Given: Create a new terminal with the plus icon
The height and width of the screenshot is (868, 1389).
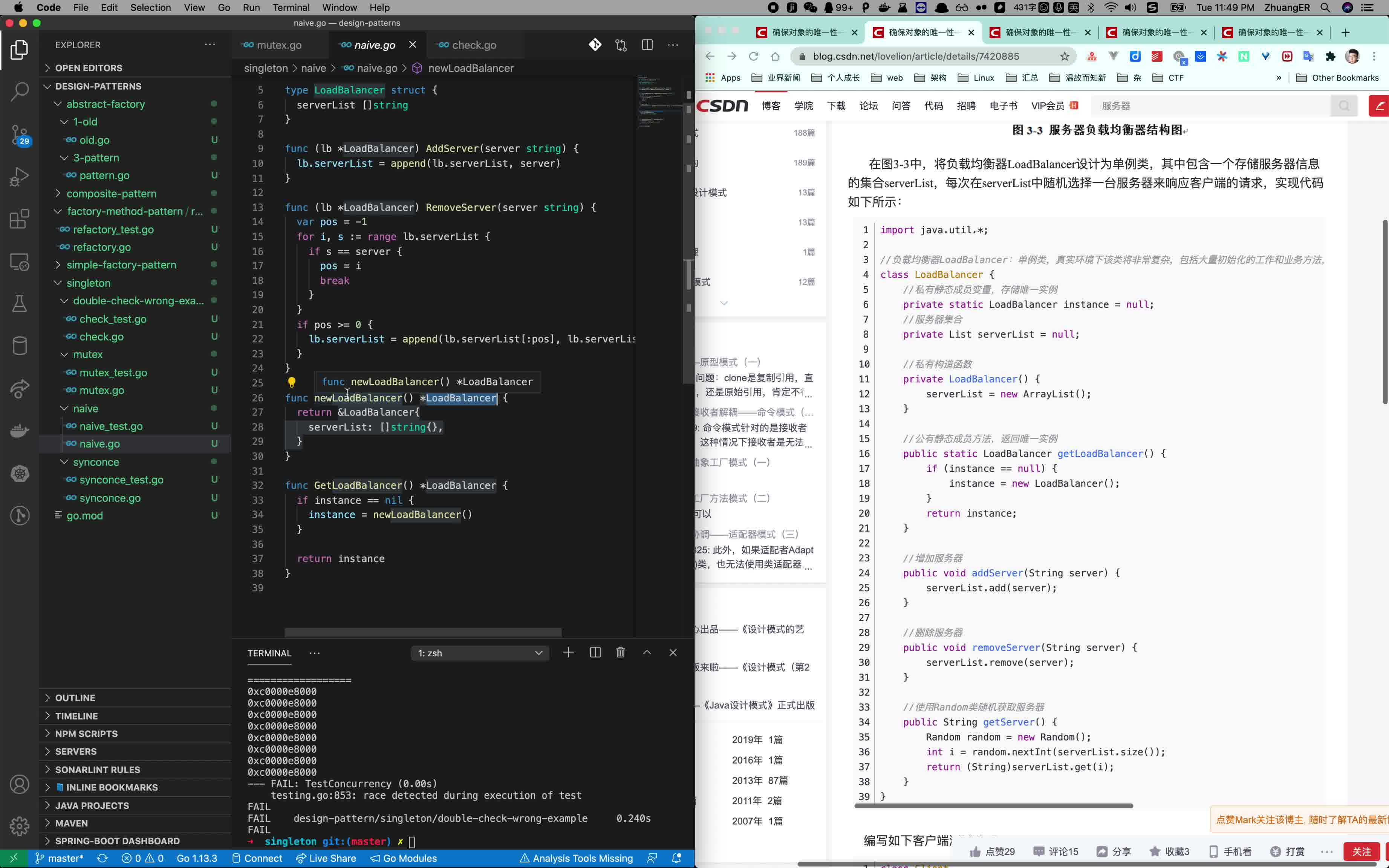Looking at the screenshot, I should [x=569, y=653].
